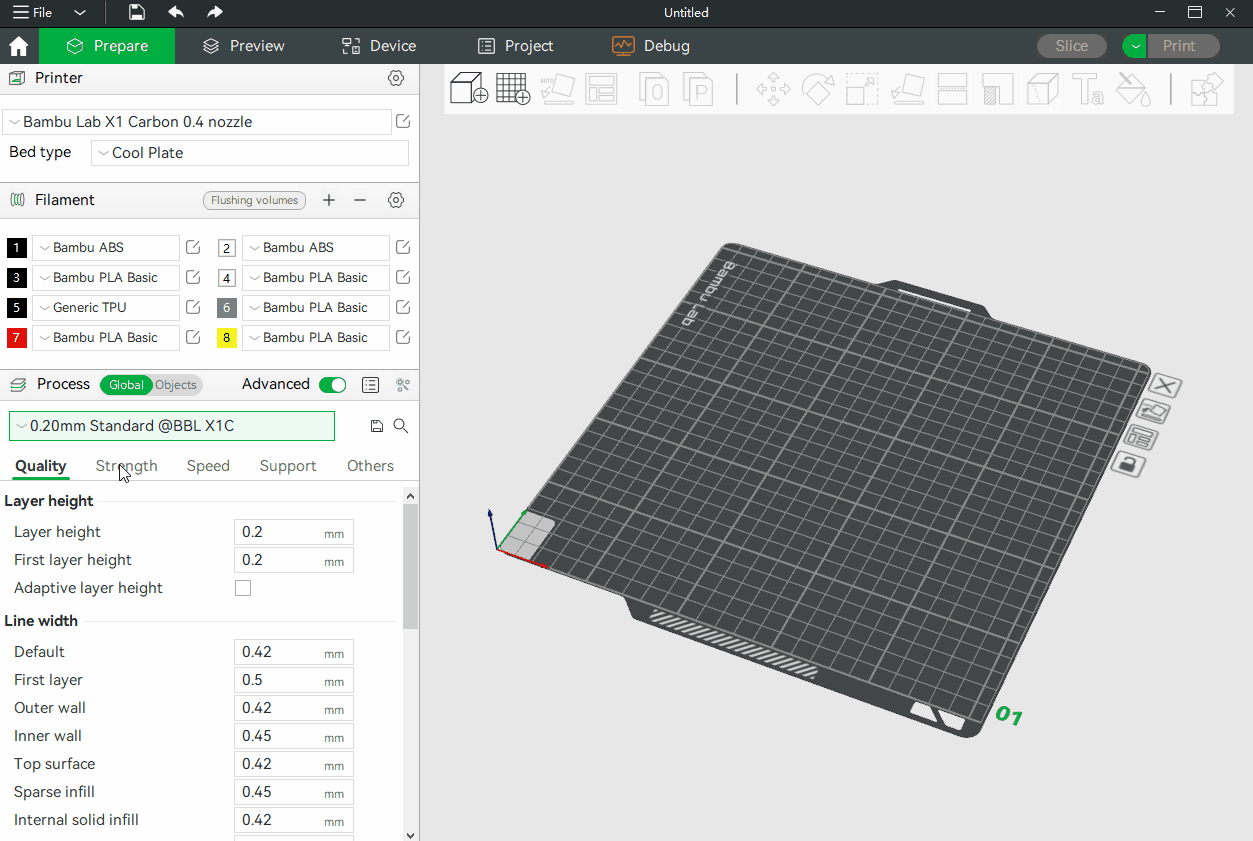Image resolution: width=1253 pixels, height=841 pixels.
Task: Click Arrange all objects toolbar icon
Action: pos(602,89)
